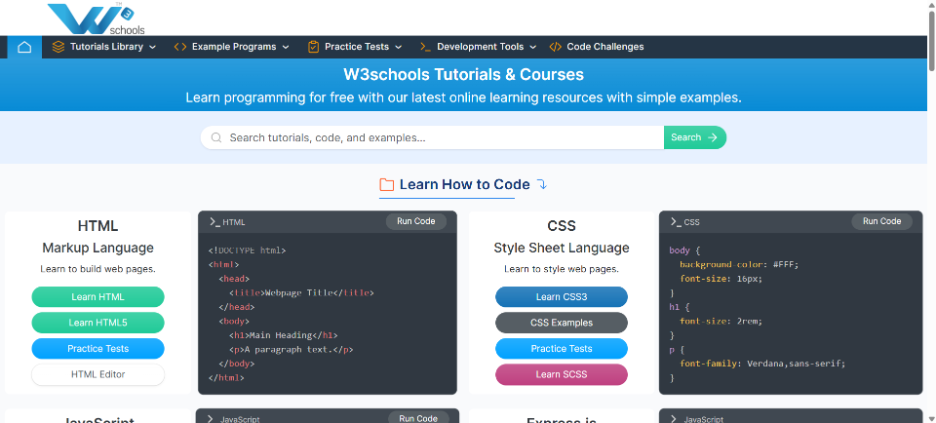Run Code in the first JavaScript panel
The width and height of the screenshot is (936, 423).
(418, 418)
